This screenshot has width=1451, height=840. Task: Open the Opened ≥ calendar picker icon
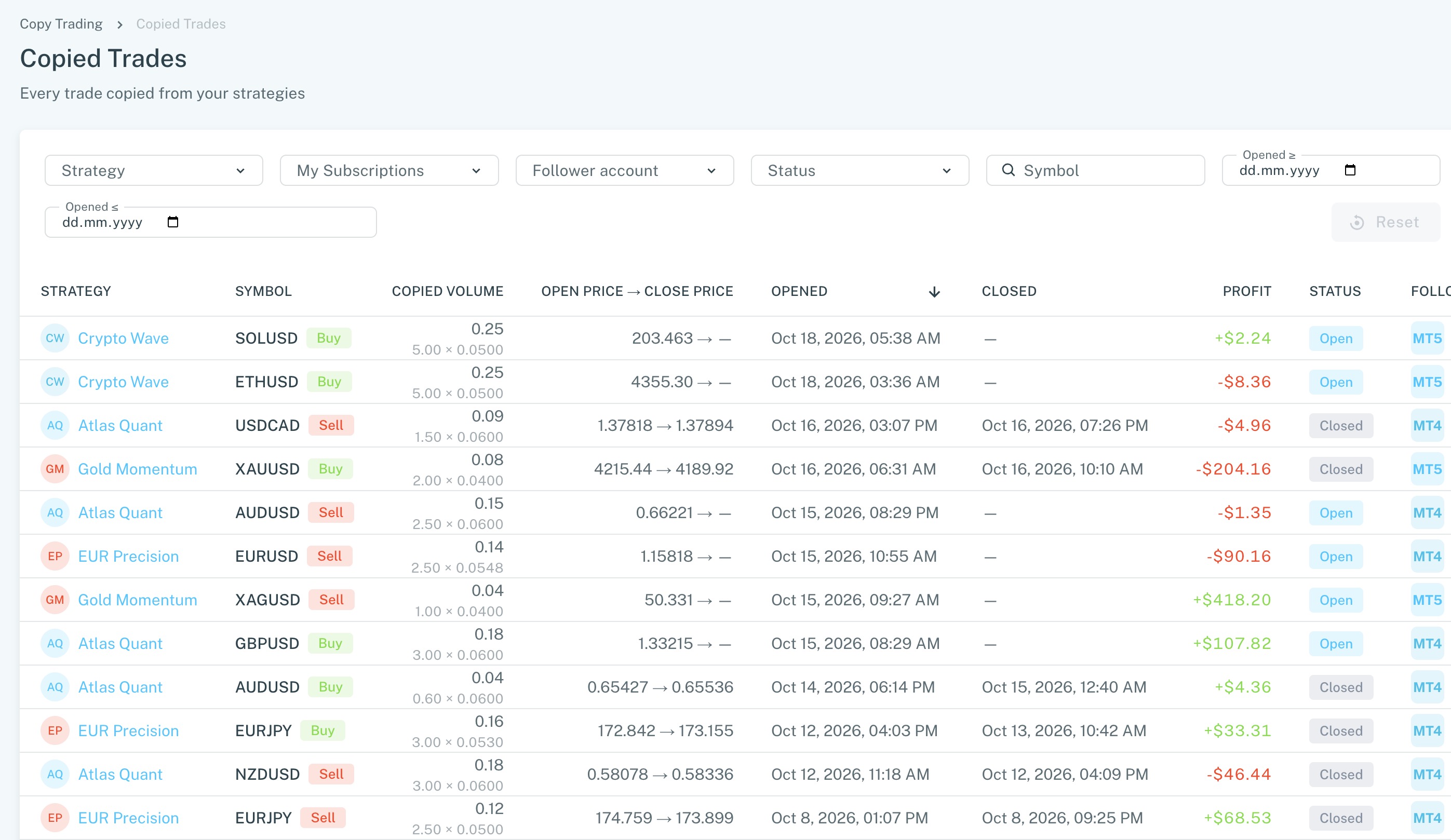tap(1350, 170)
